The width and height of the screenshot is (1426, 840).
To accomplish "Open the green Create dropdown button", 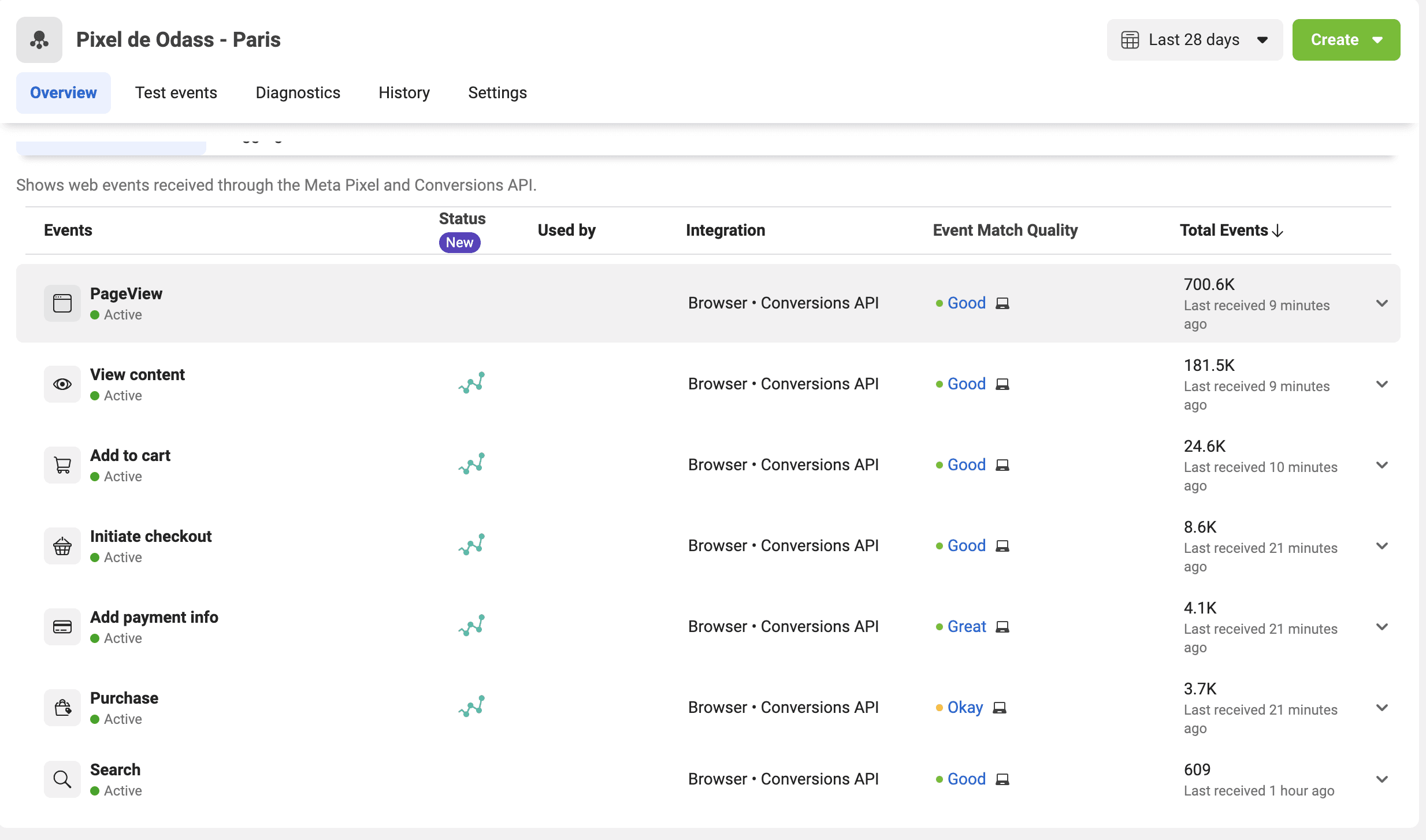I will pos(1346,40).
